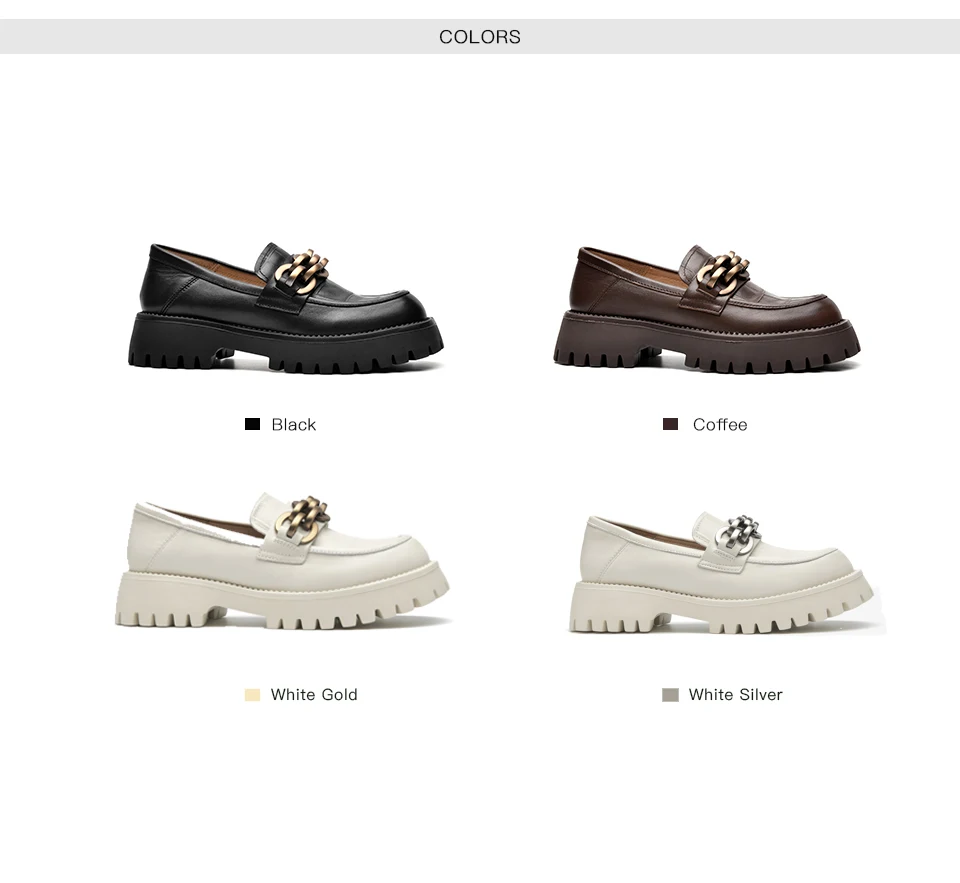Click the bronze chain on white gold loafer

(302, 520)
